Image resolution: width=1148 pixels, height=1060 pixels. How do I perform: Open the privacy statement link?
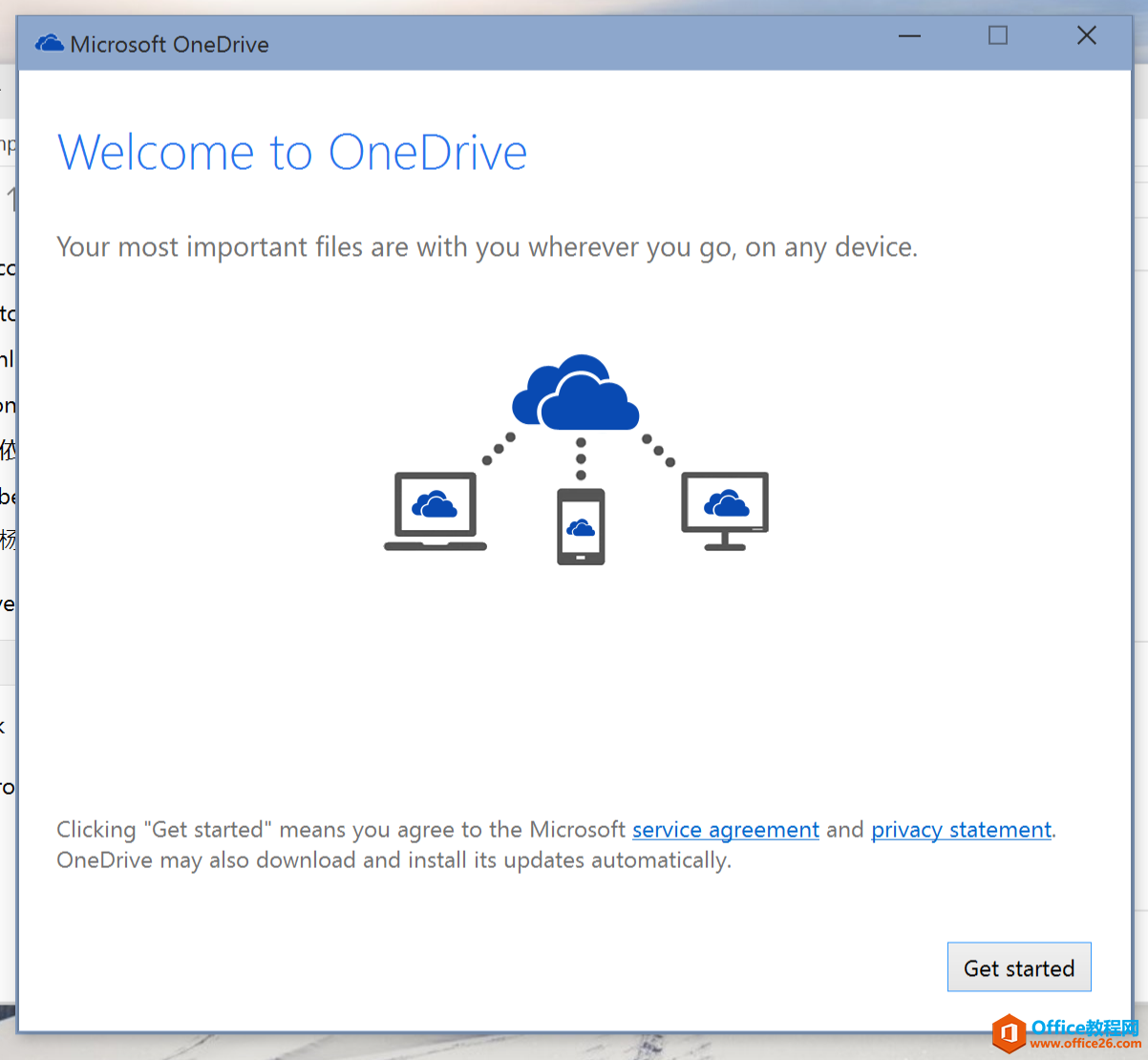pos(961,830)
